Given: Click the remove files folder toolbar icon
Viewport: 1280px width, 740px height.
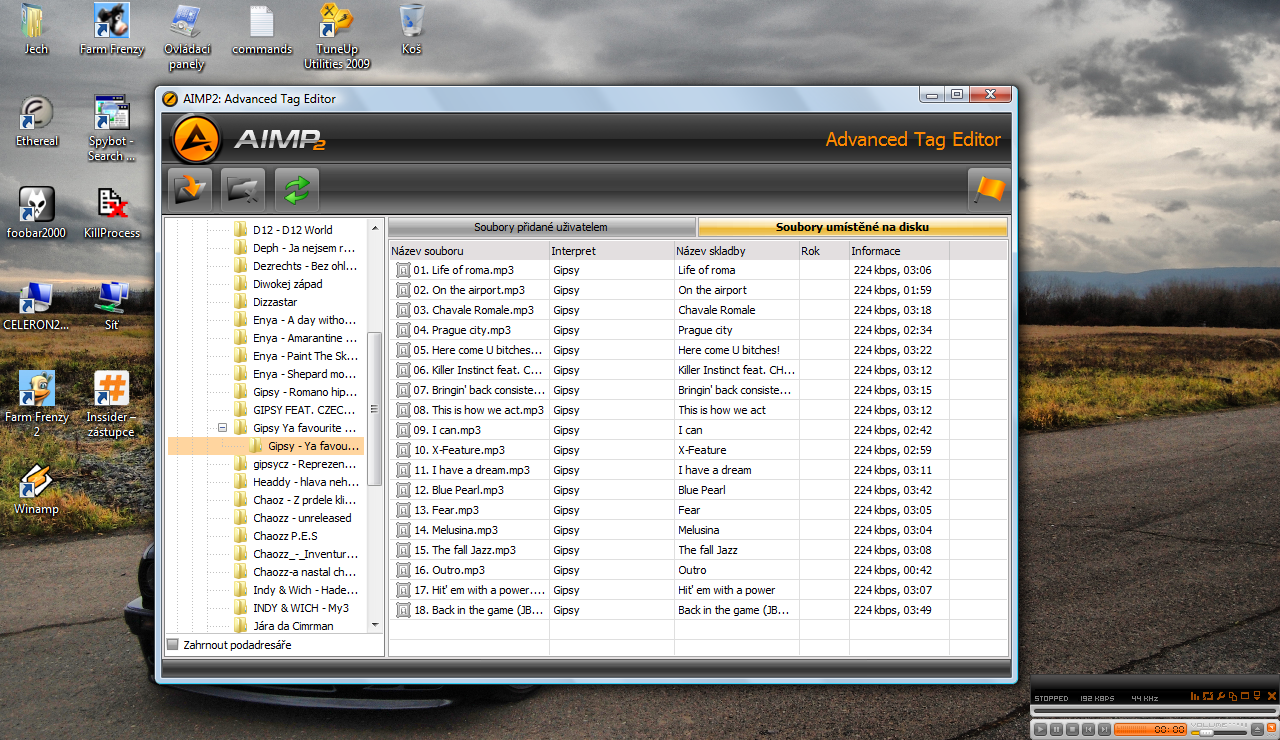Looking at the screenshot, I should pos(243,188).
